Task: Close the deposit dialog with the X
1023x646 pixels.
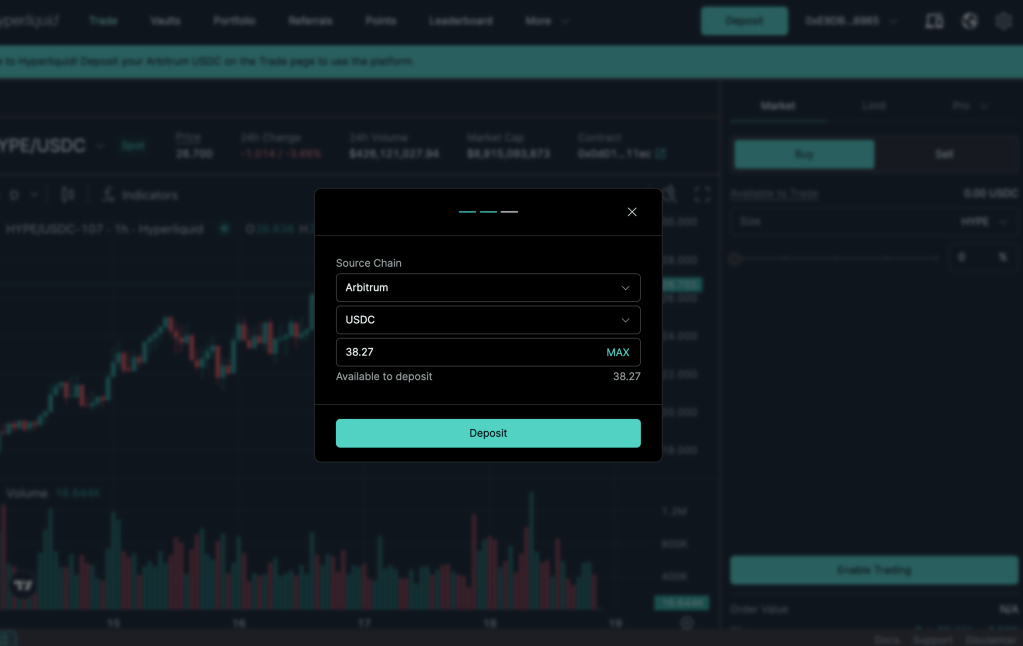Action: coord(632,212)
